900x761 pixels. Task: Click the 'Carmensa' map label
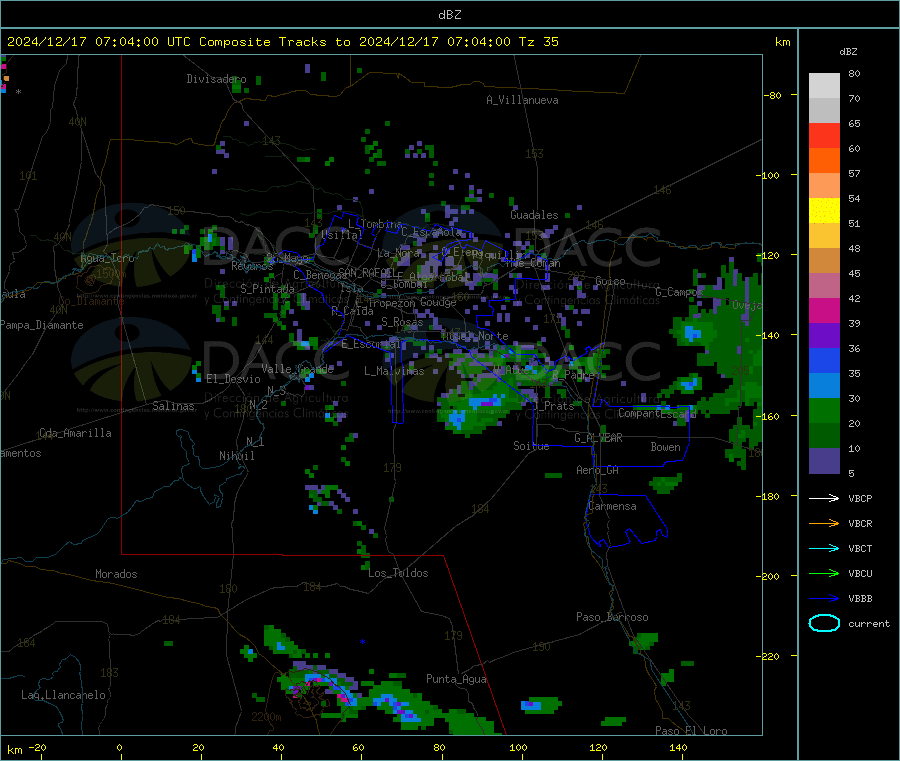tap(612, 506)
